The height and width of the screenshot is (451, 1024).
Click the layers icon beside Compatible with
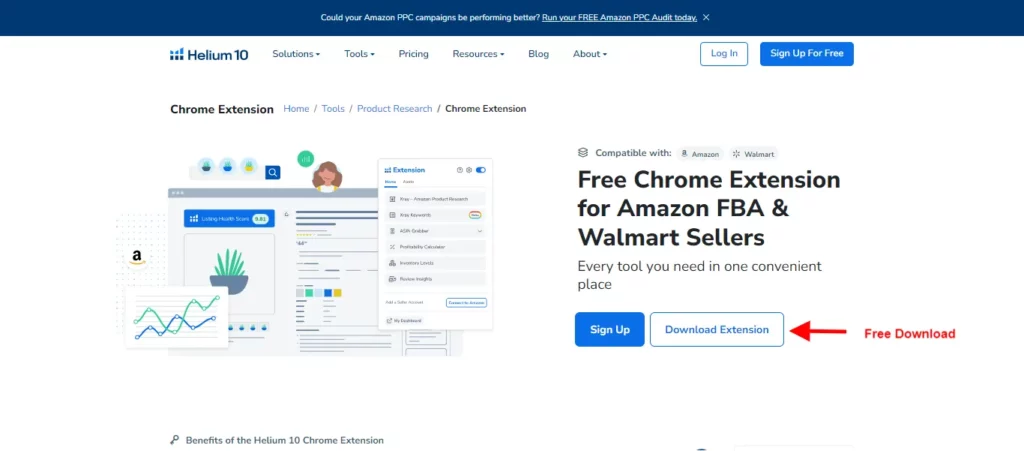tap(583, 153)
